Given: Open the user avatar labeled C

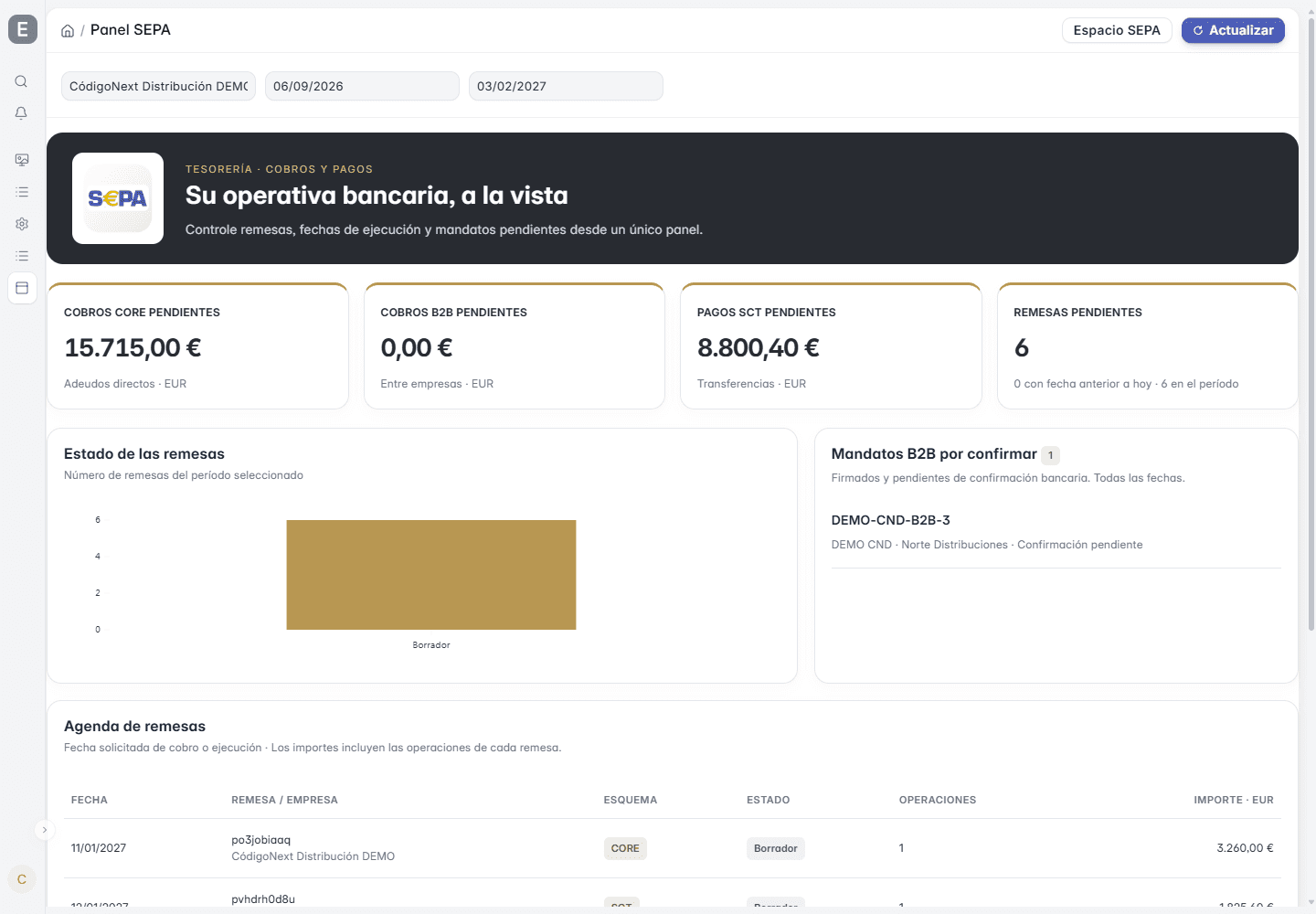Looking at the screenshot, I should pyautogui.click(x=22, y=879).
